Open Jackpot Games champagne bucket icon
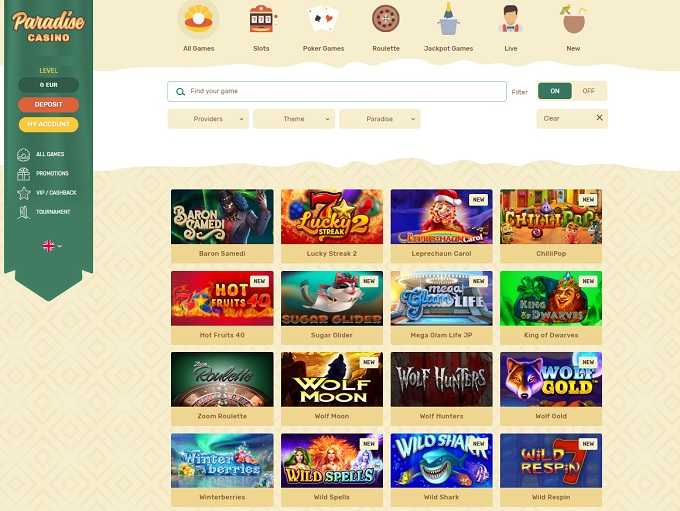This screenshot has width=680, height=511. pos(448,19)
